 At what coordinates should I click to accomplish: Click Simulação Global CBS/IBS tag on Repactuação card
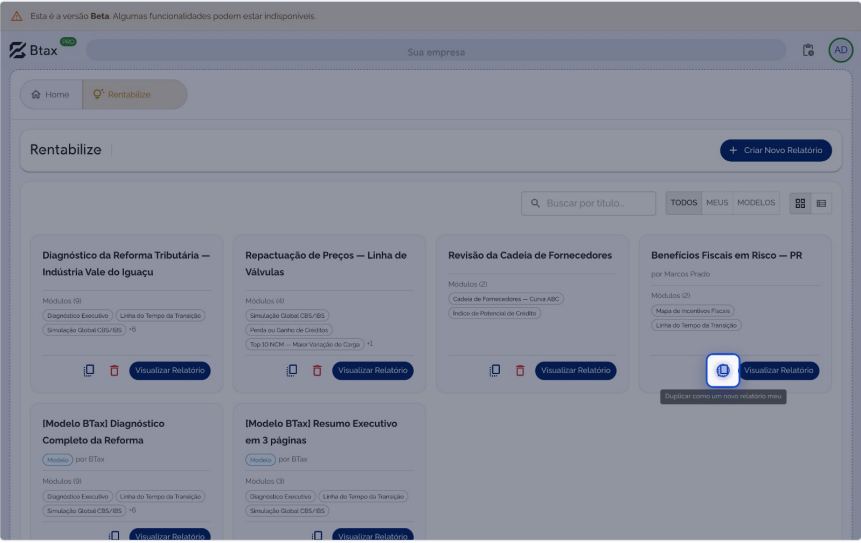(x=287, y=316)
